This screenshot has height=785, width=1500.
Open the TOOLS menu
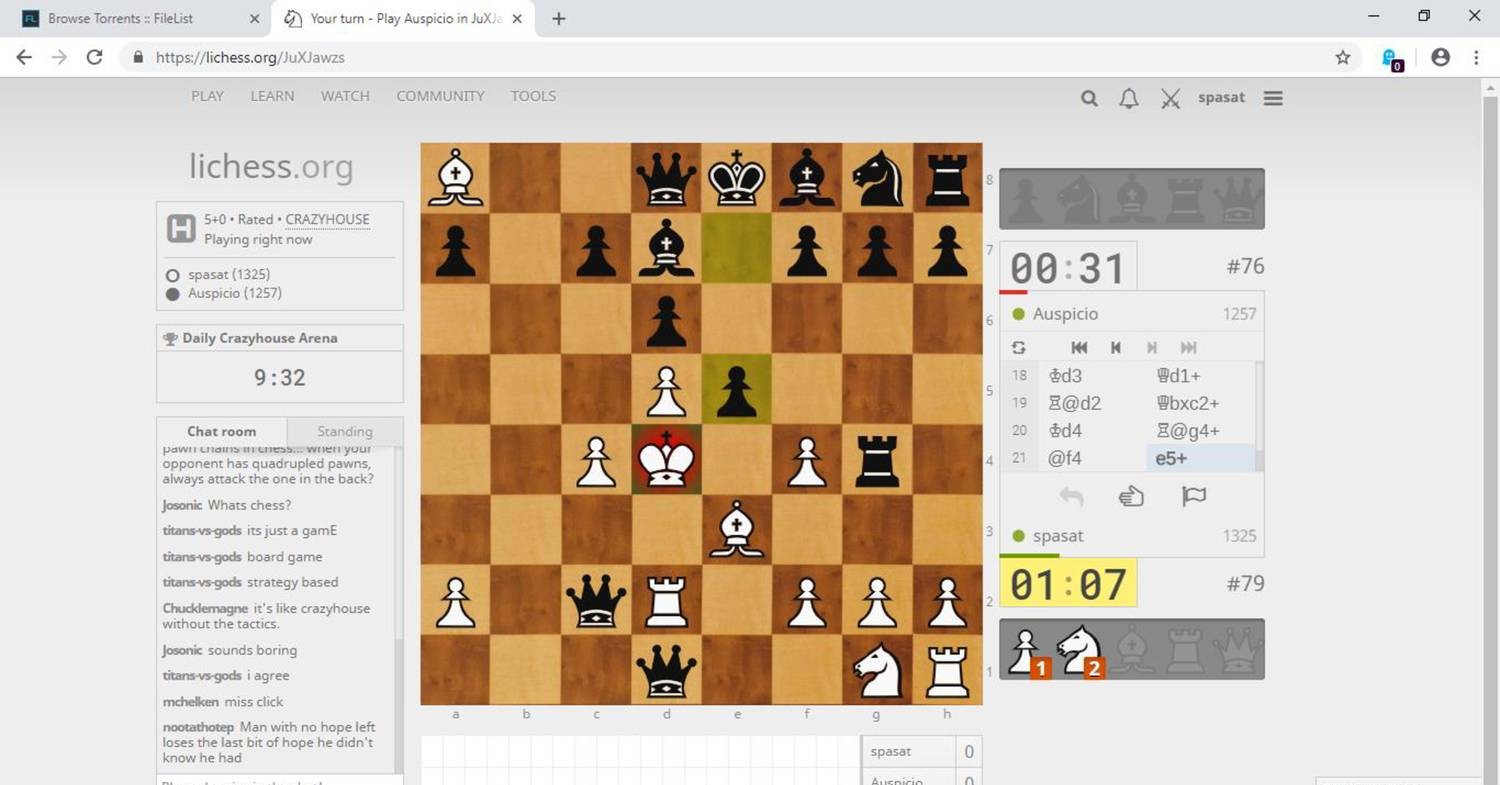533,95
